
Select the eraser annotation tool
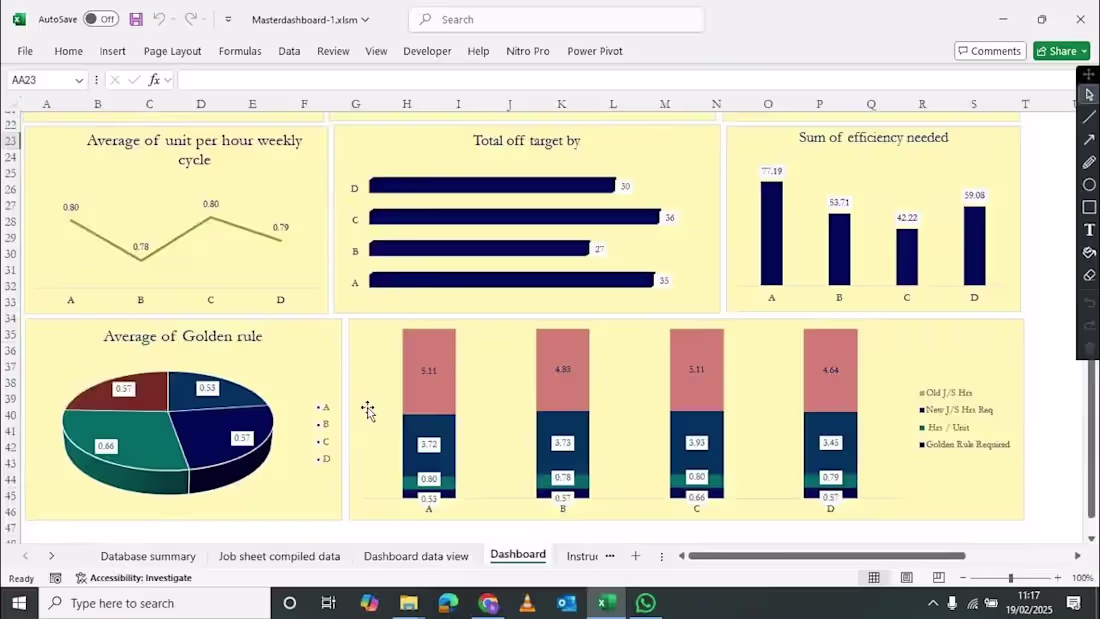[x=1090, y=275]
